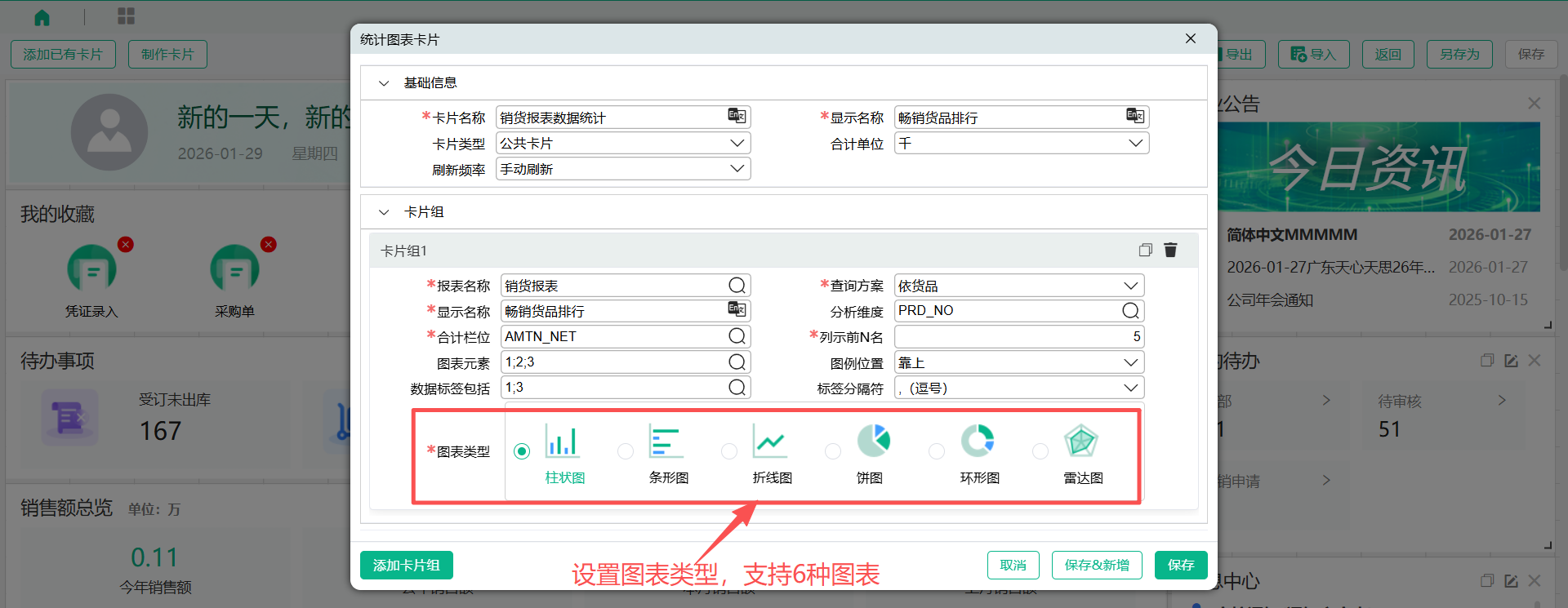Click the 列示前N名 input field
The image size is (1568, 608).
(1018, 336)
